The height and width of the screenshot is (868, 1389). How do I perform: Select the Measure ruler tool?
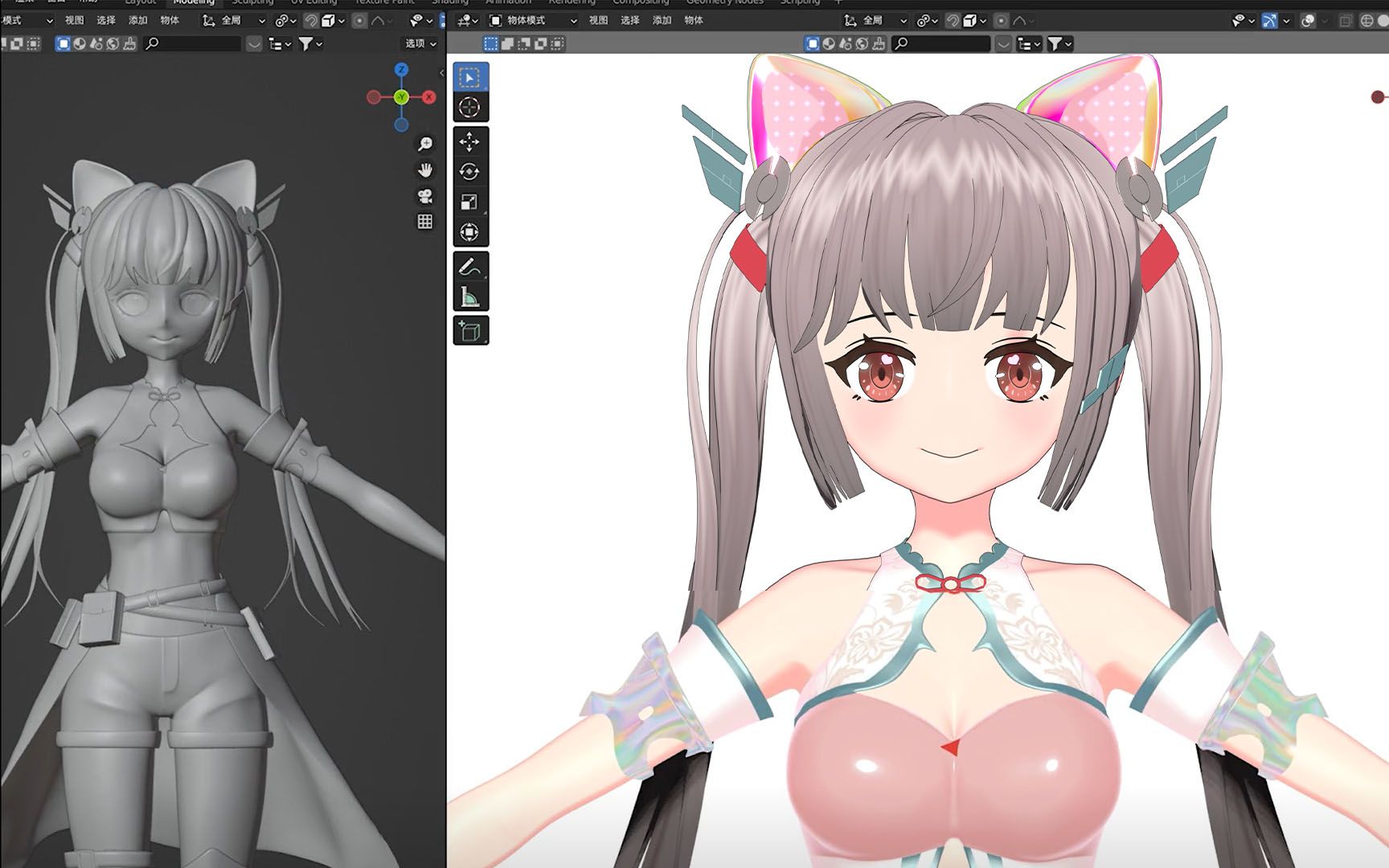[x=469, y=297]
